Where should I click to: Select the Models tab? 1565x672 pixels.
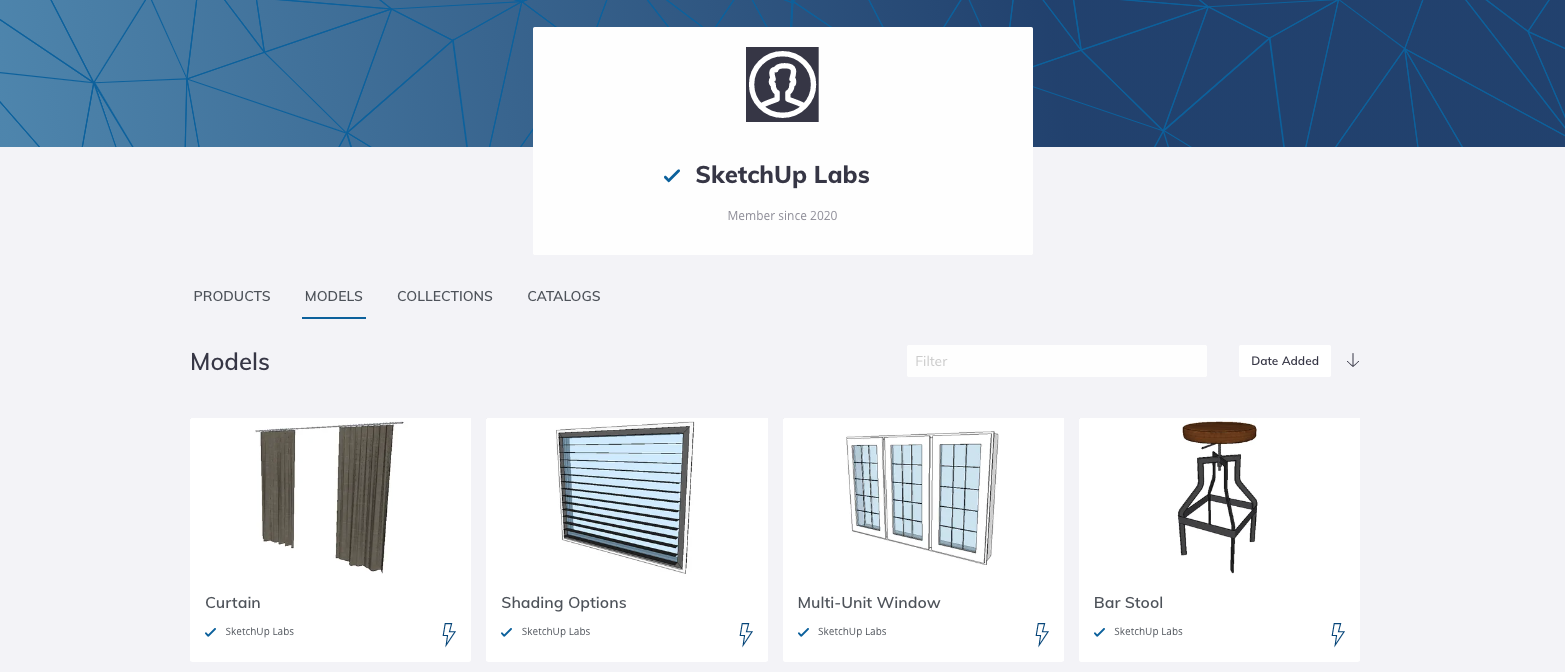point(334,296)
